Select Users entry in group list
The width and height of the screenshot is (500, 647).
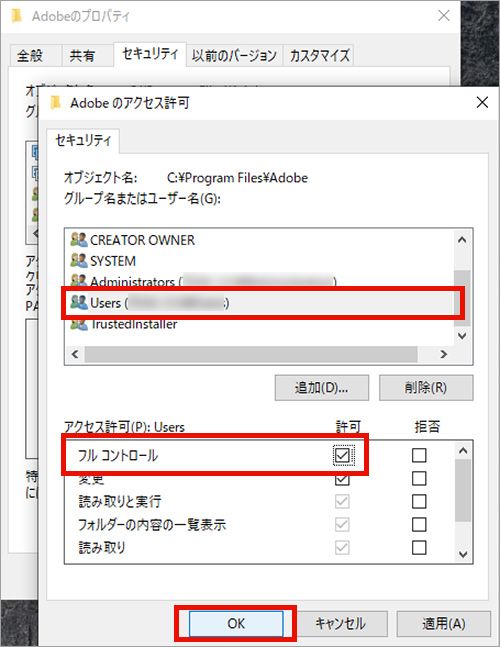click(262, 302)
